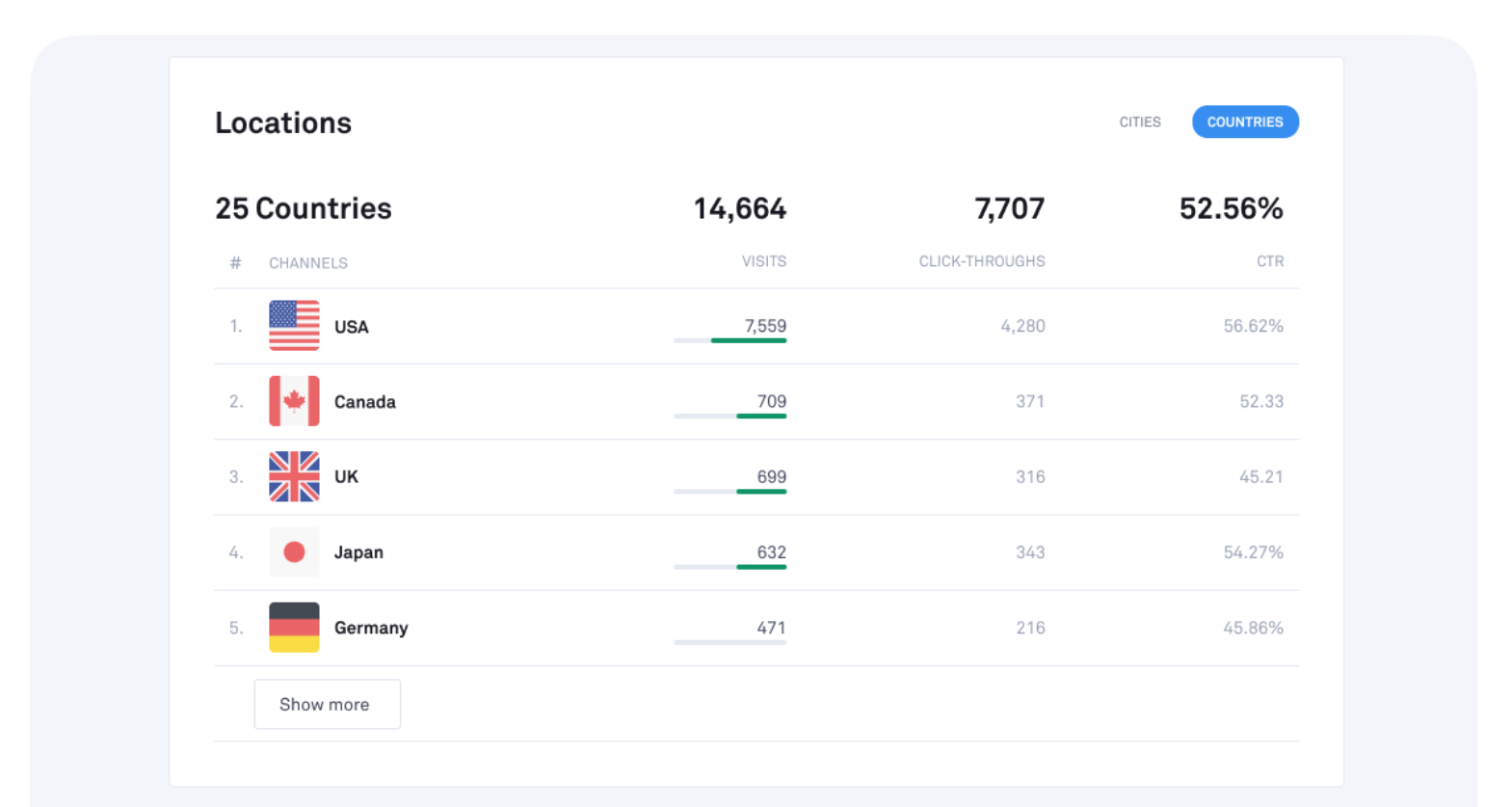Click the Japan country name

358,552
